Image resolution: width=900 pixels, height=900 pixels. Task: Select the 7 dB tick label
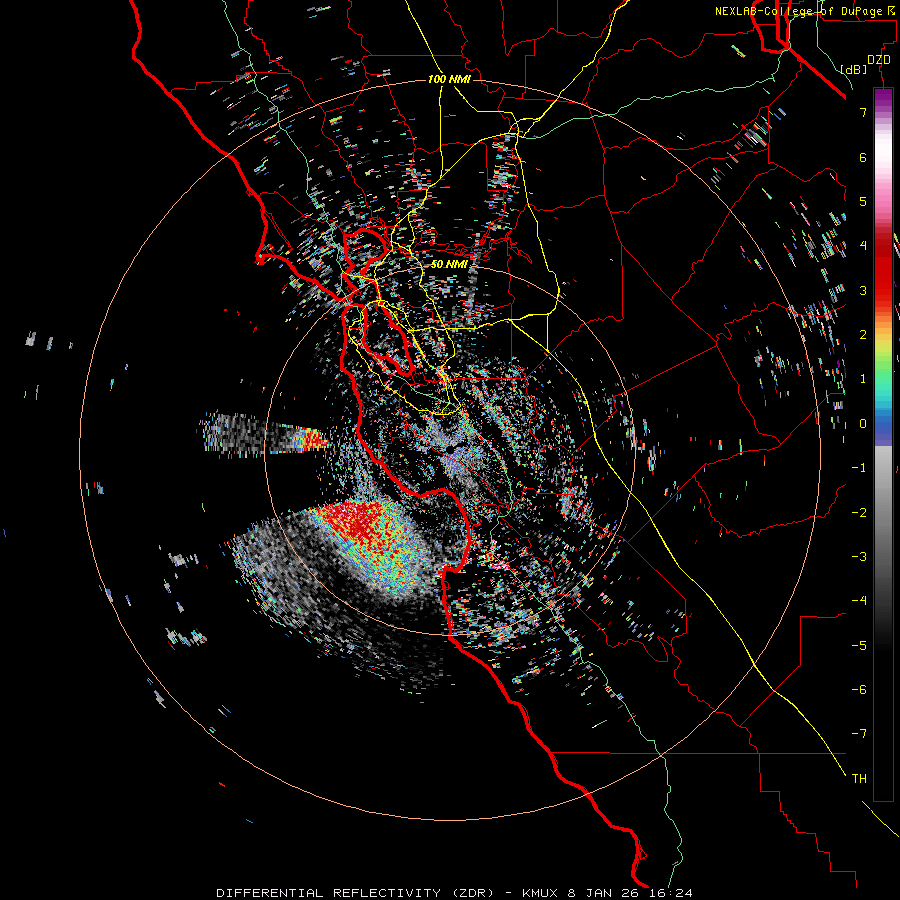pyautogui.click(x=863, y=112)
